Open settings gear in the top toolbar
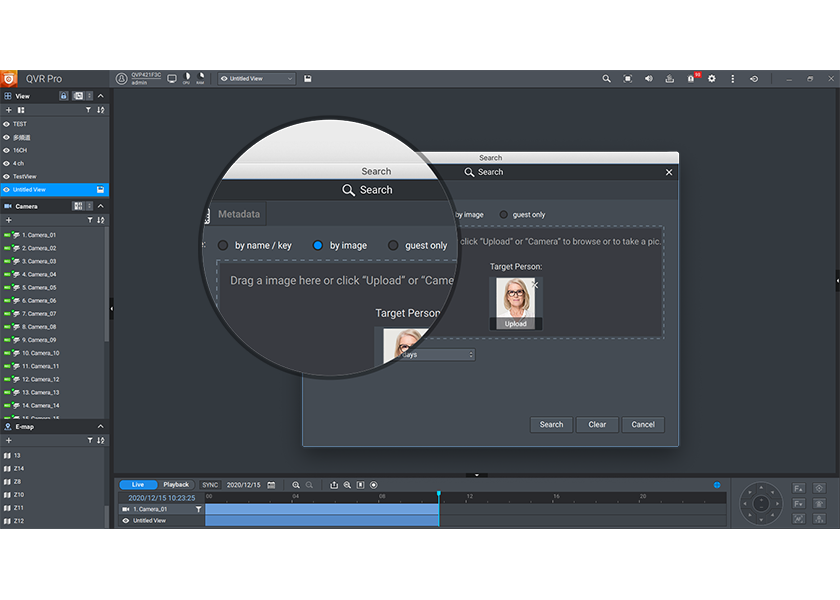The image size is (840, 600). pyautogui.click(x=712, y=78)
